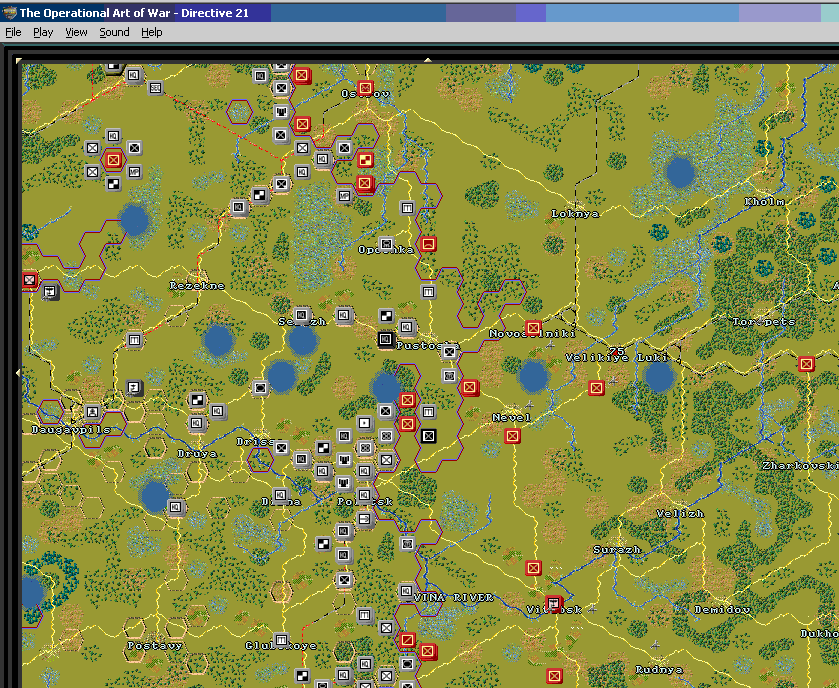Select the gray HQ unit by lake south of Druya
This screenshot has width=839, height=688.
pyautogui.click(x=176, y=507)
